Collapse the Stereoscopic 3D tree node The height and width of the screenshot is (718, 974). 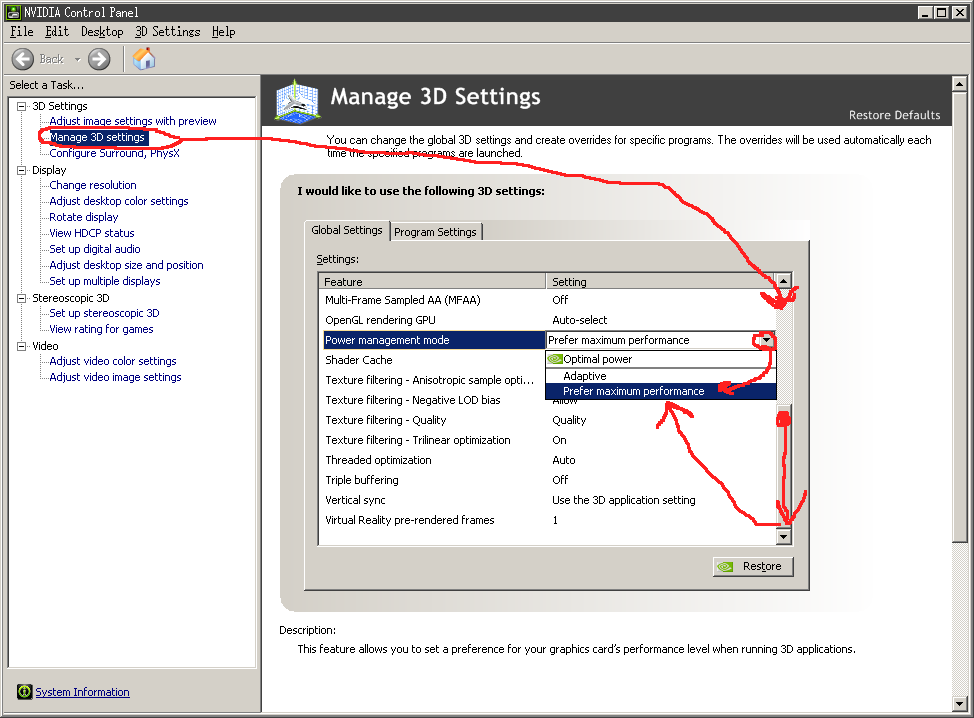click(x=22, y=298)
